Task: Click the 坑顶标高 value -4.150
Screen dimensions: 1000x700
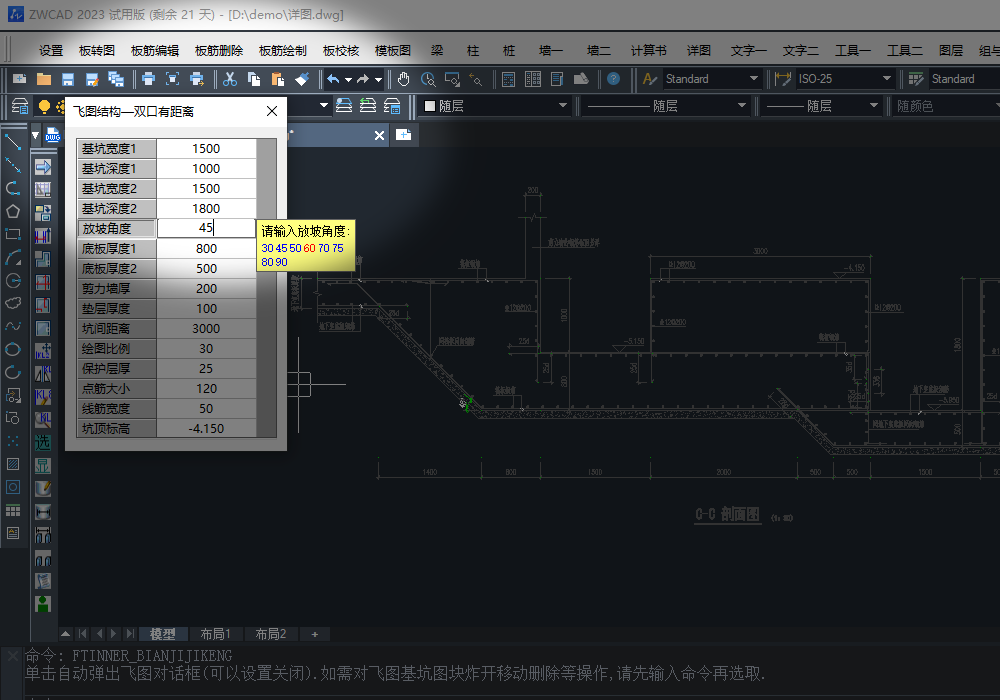Action: pos(206,428)
